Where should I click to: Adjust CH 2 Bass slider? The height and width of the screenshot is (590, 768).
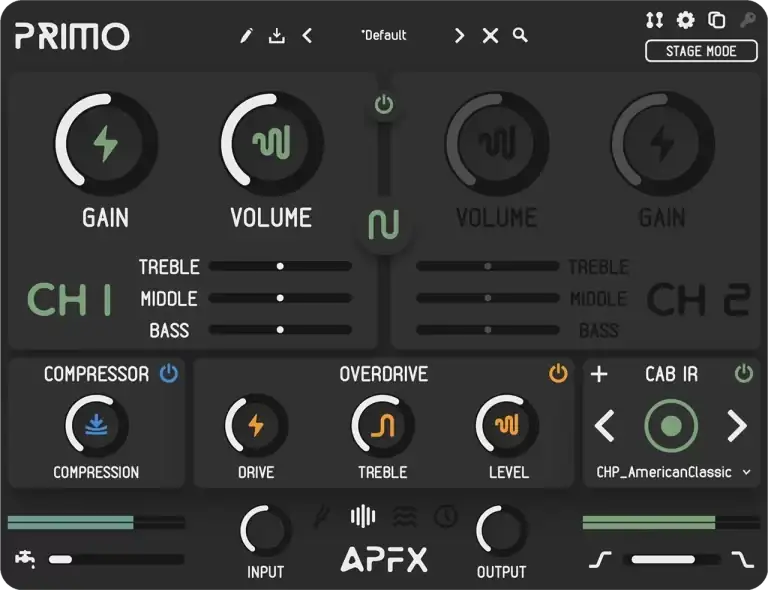(487, 330)
